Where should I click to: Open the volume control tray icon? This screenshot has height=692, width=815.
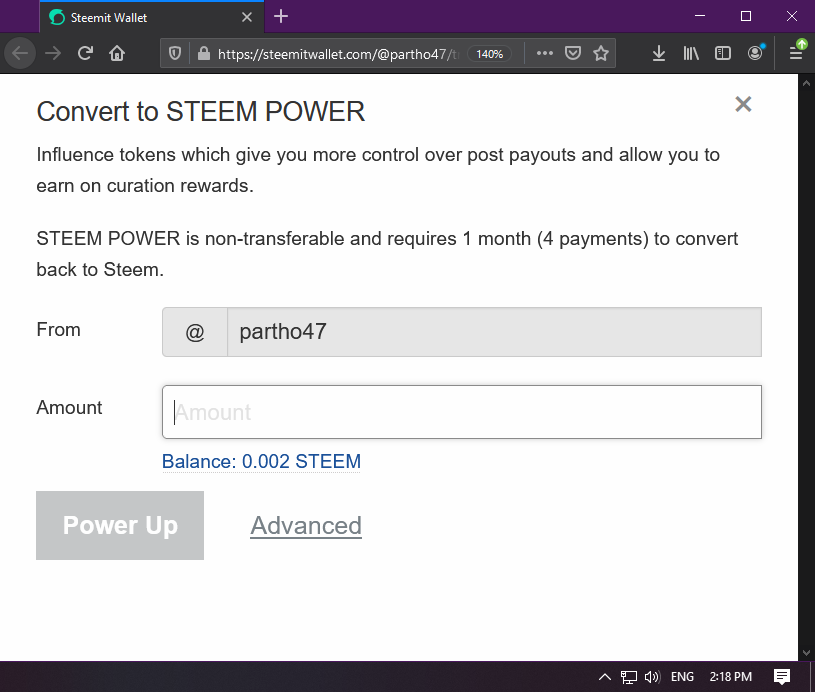[652, 676]
